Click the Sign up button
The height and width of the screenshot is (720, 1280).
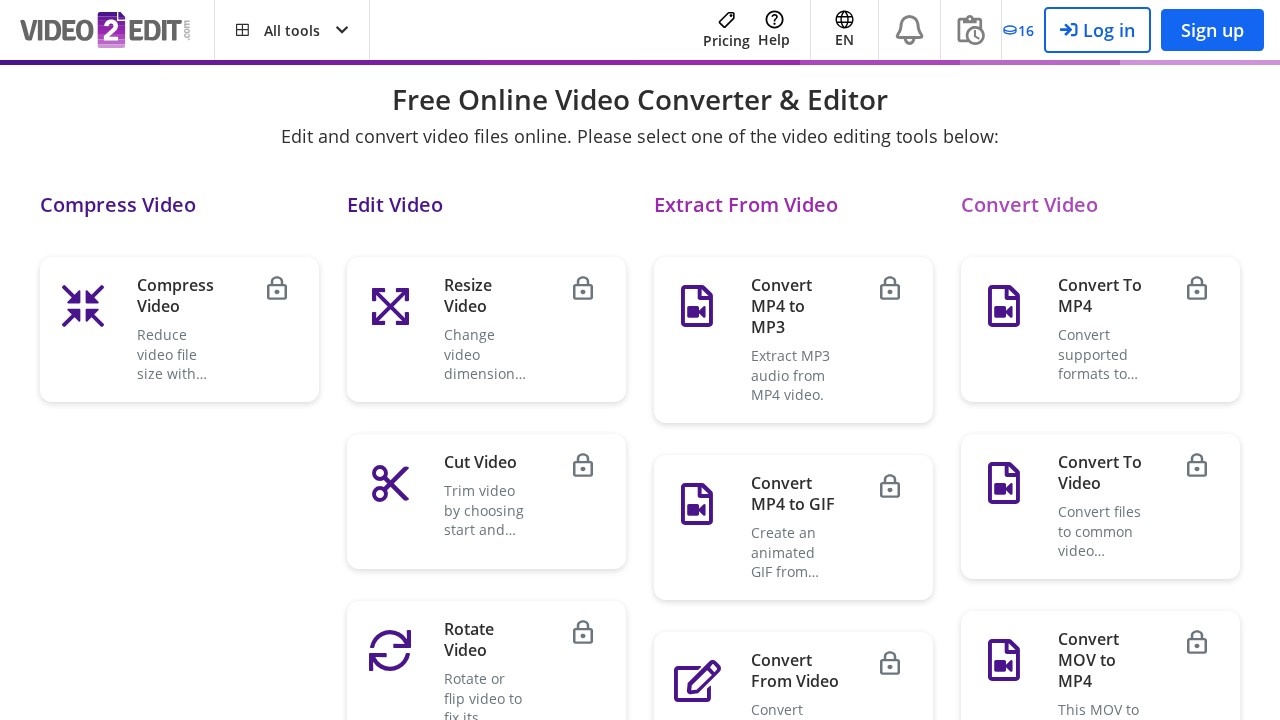point(1212,30)
